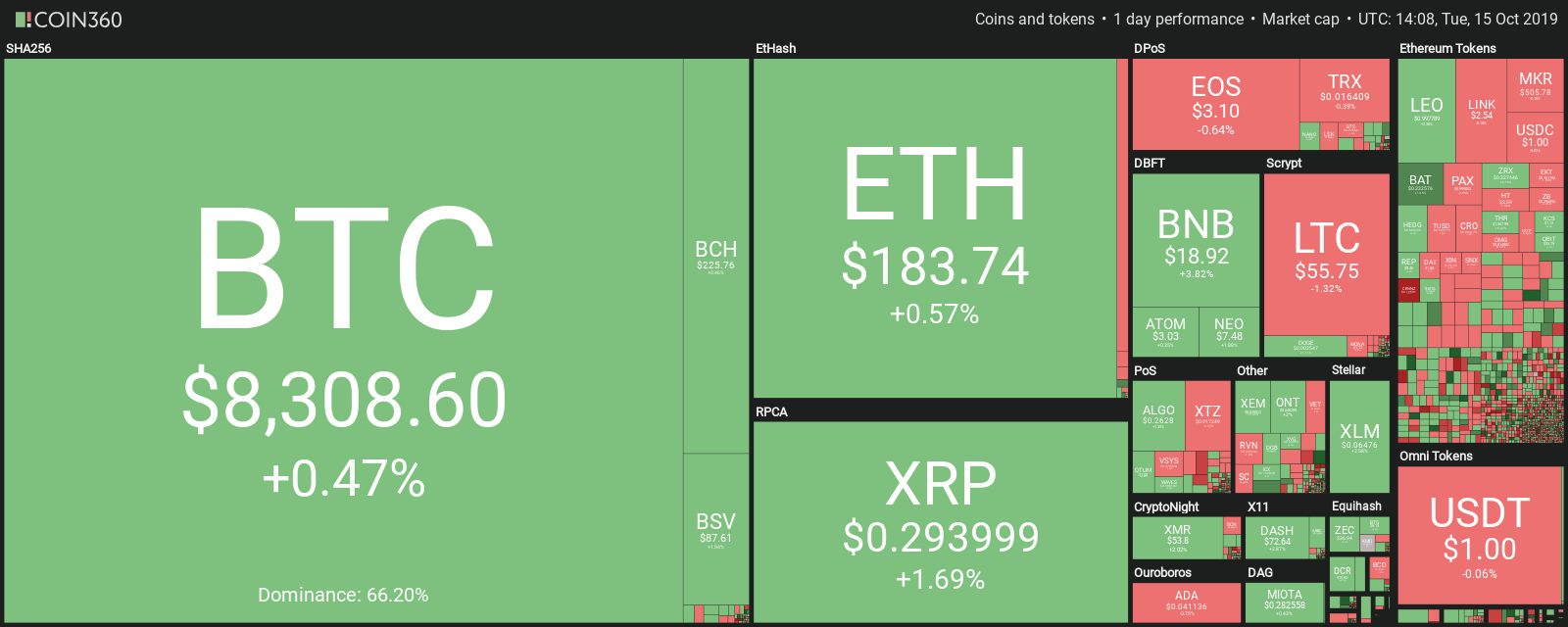Select the TRX tile
1568x627 pixels.
[x=1345, y=90]
